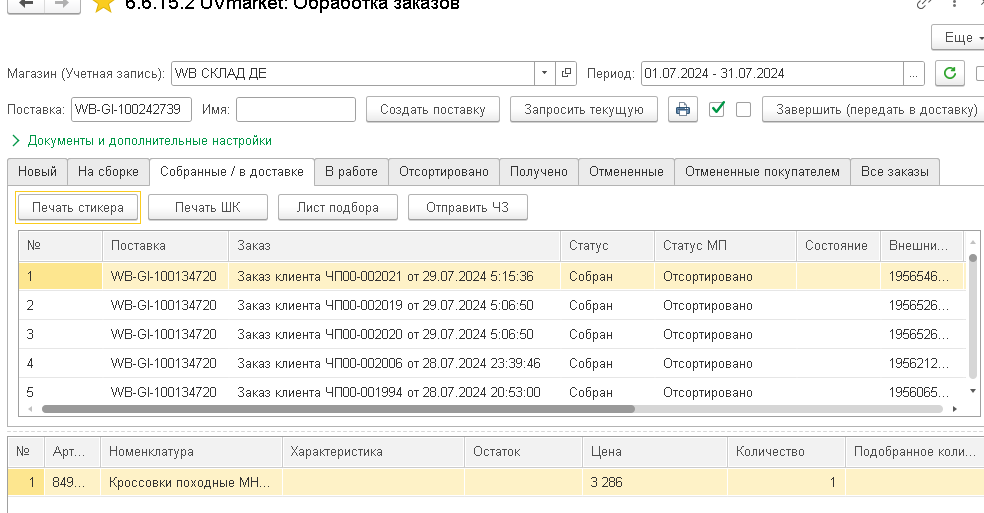Open the Отмененные tab
The height and width of the screenshot is (513, 984).
626,171
